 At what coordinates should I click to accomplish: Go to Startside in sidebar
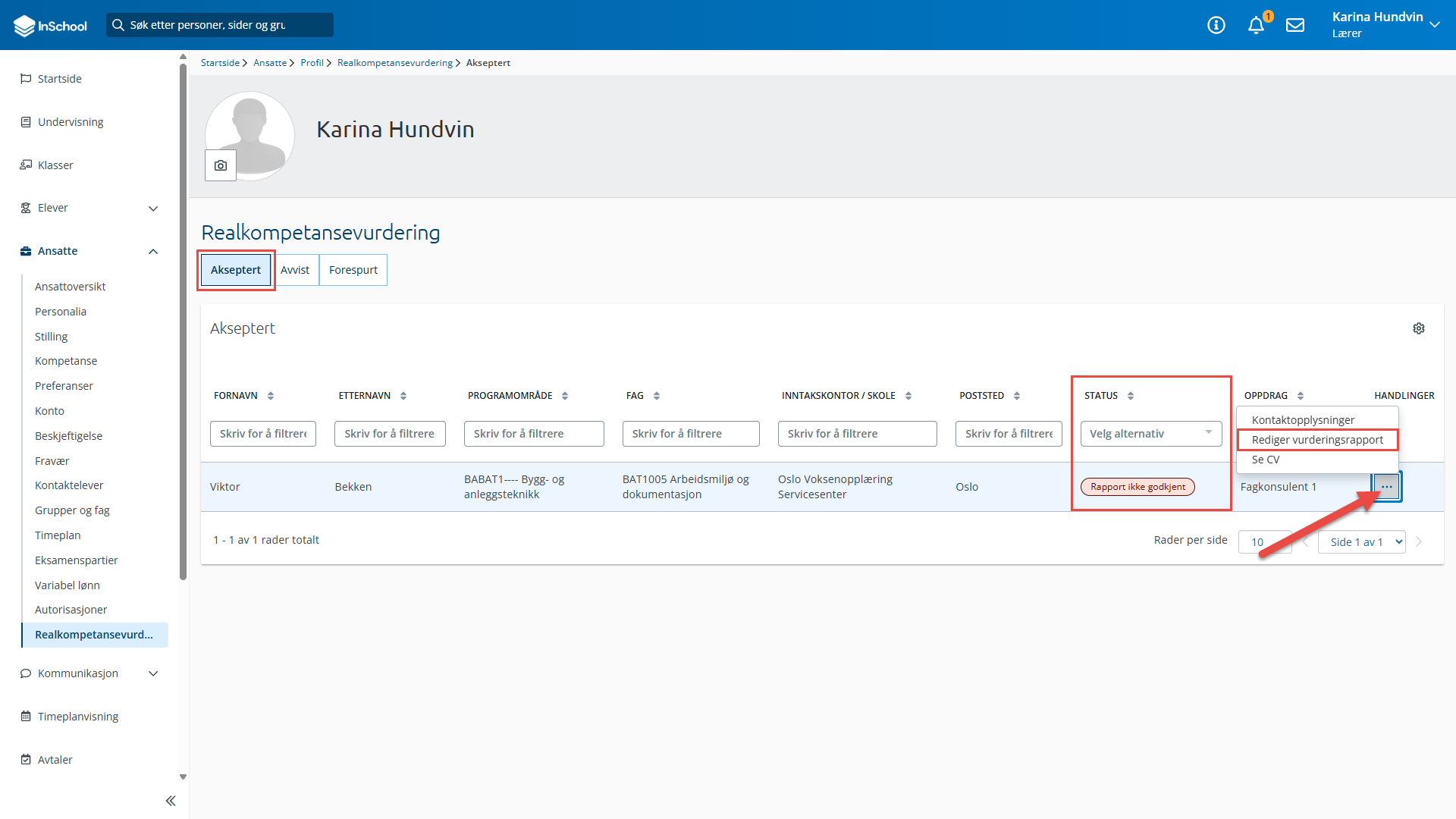60,79
